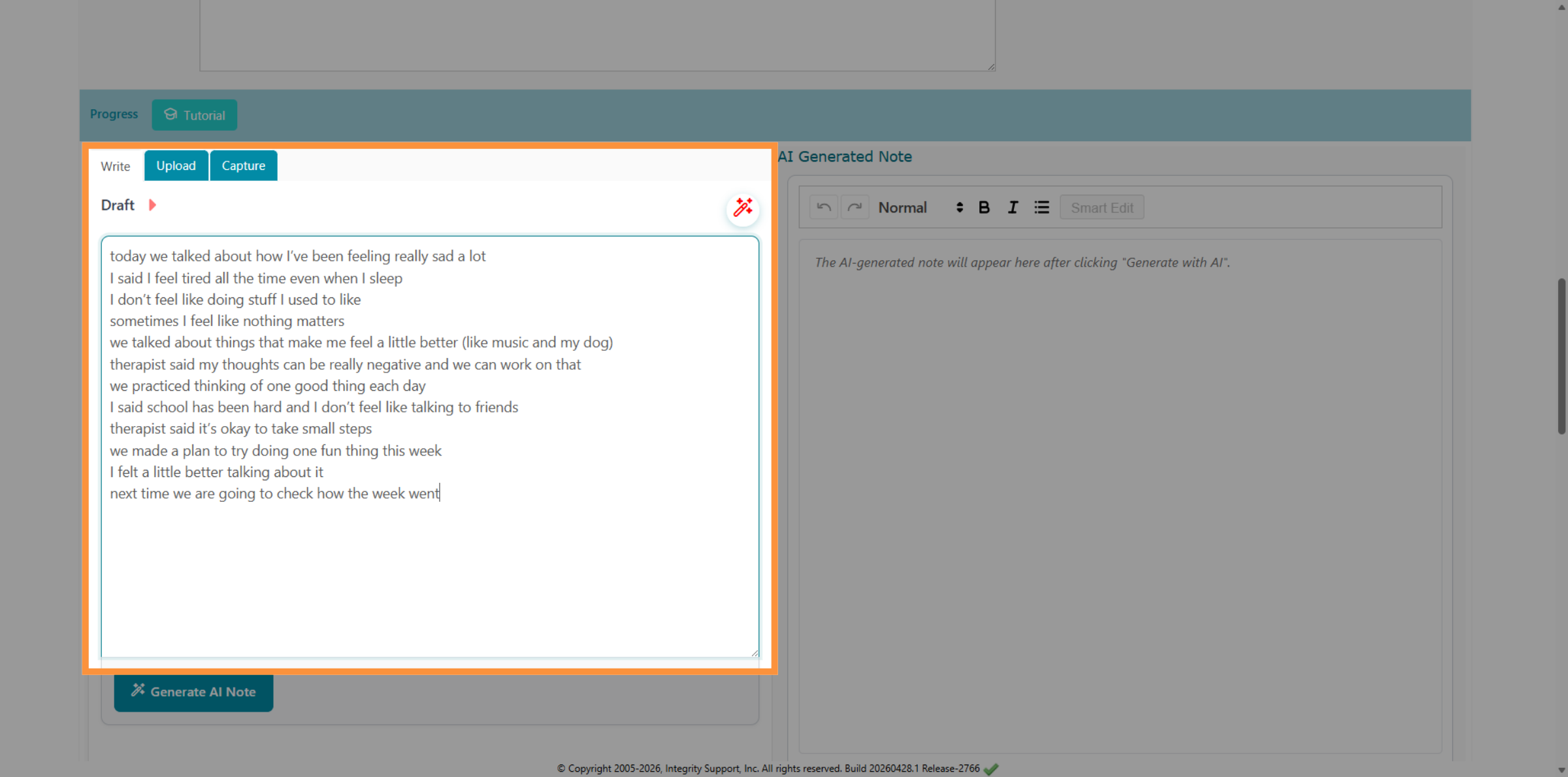Click the page vertical scrollbar thumb
This screenshot has height=777, width=1568.
coord(1561,356)
